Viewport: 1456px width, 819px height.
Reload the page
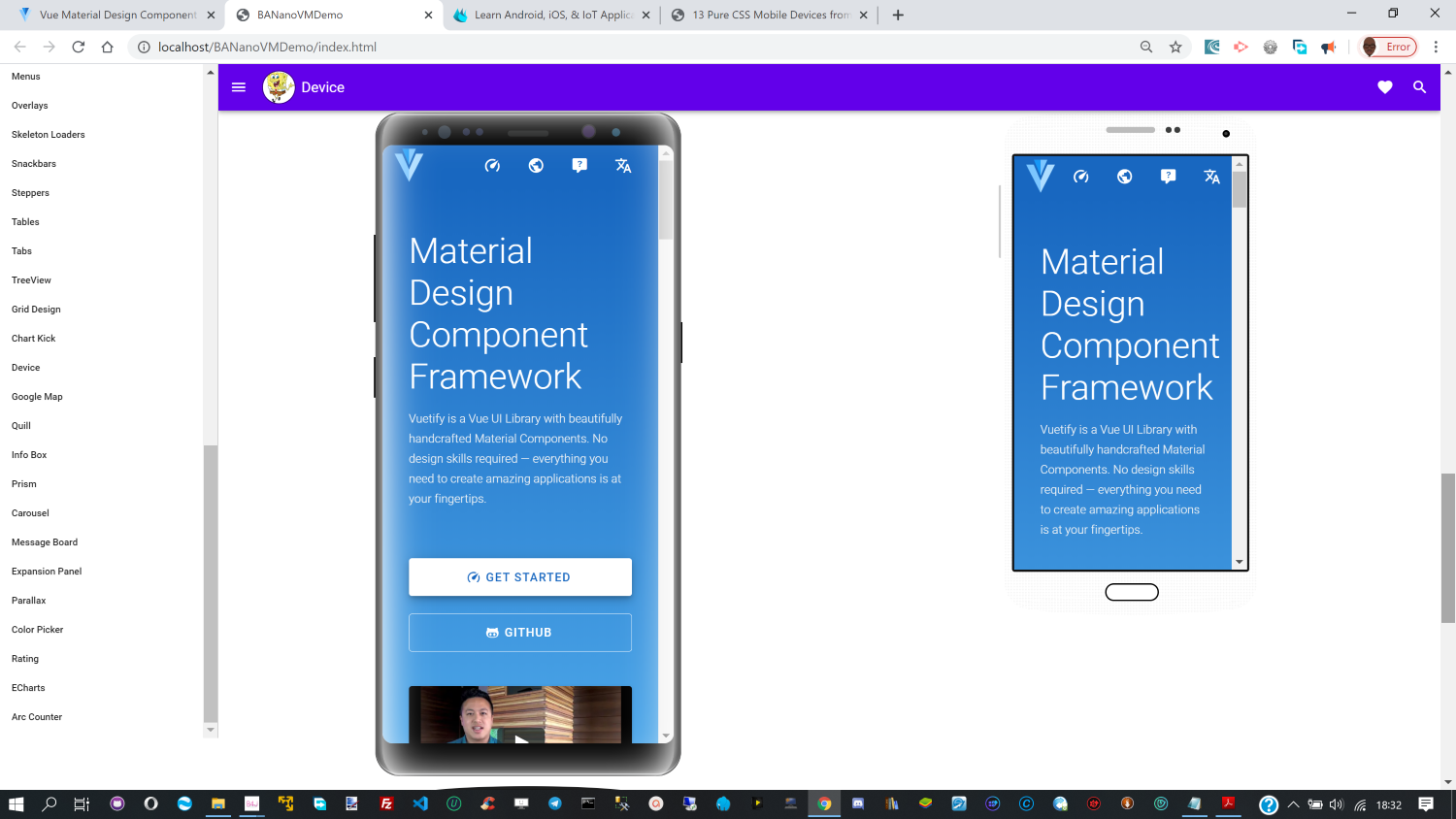coord(79,47)
